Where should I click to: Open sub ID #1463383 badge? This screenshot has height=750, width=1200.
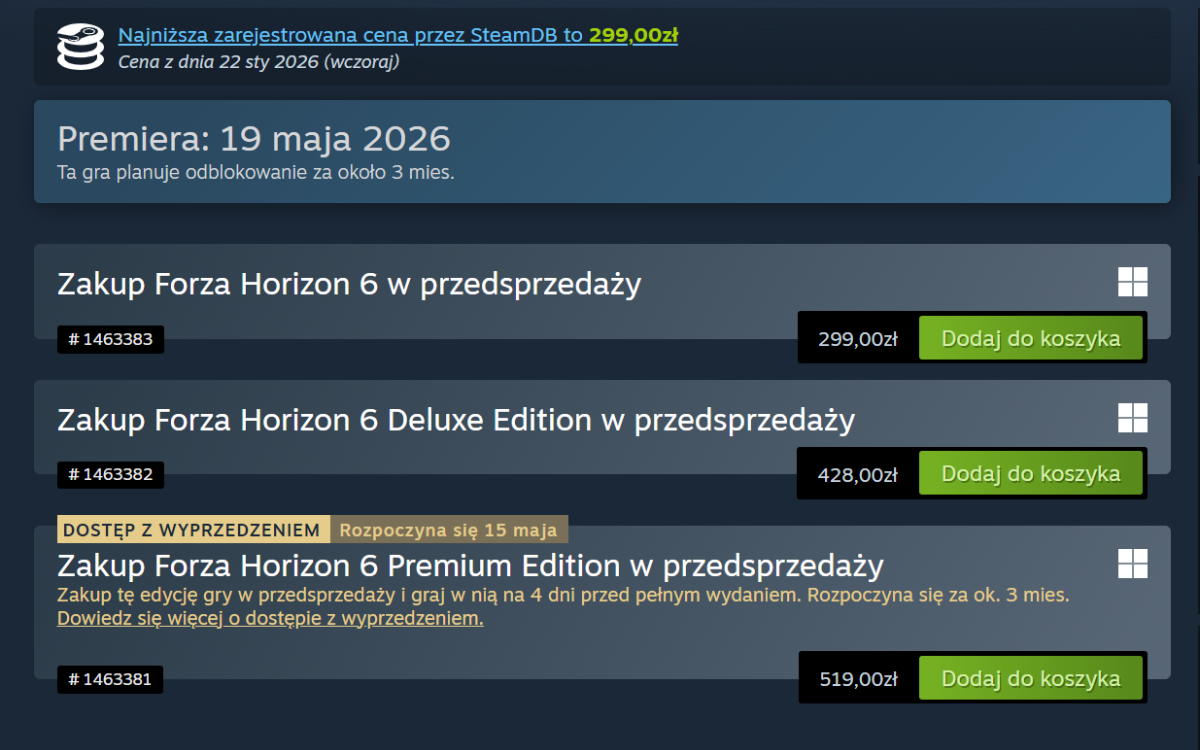[x=110, y=339]
